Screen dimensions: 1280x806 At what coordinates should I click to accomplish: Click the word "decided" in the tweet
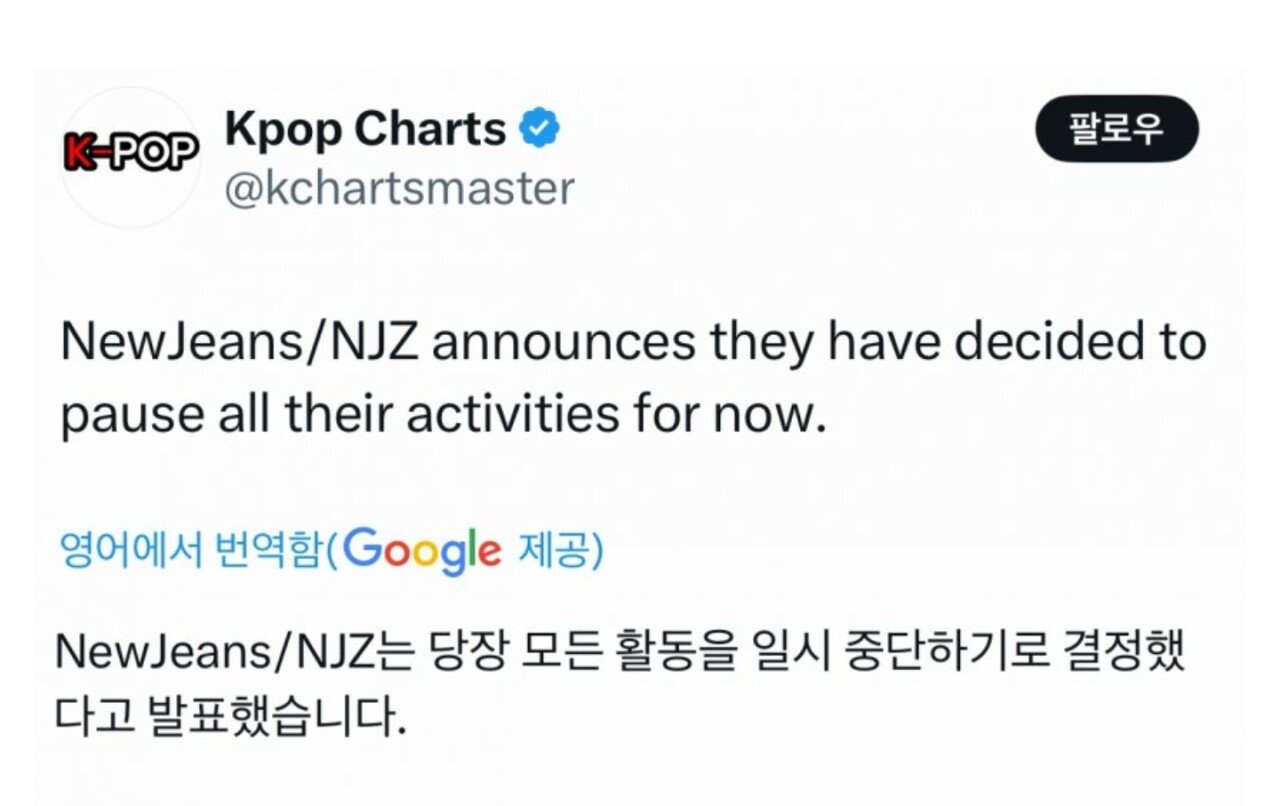1047,343
